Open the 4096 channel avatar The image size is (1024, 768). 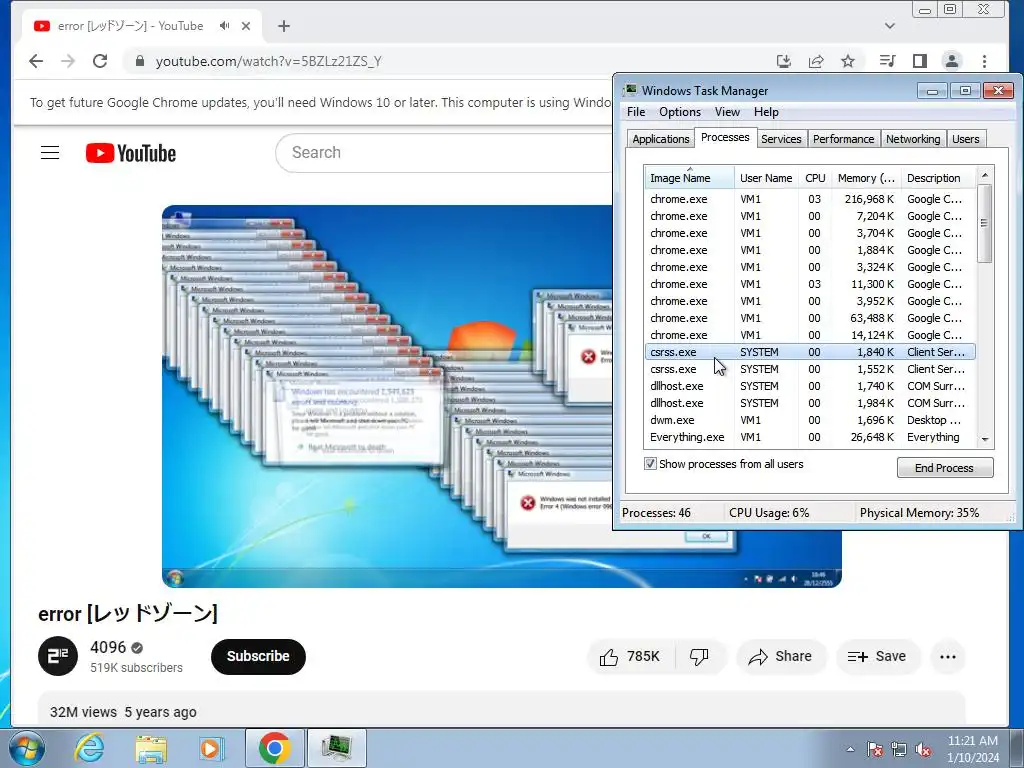point(58,656)
